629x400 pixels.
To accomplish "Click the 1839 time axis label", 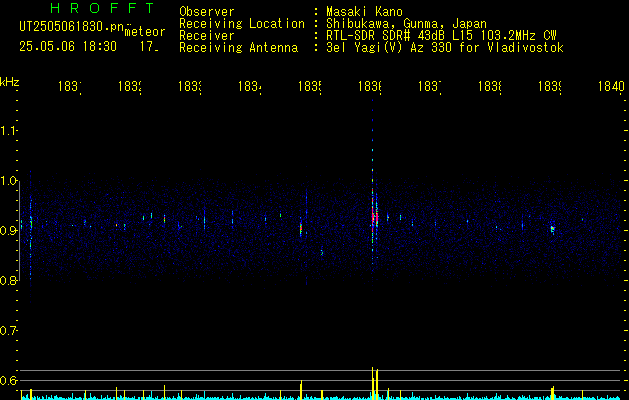I will 550,86.
